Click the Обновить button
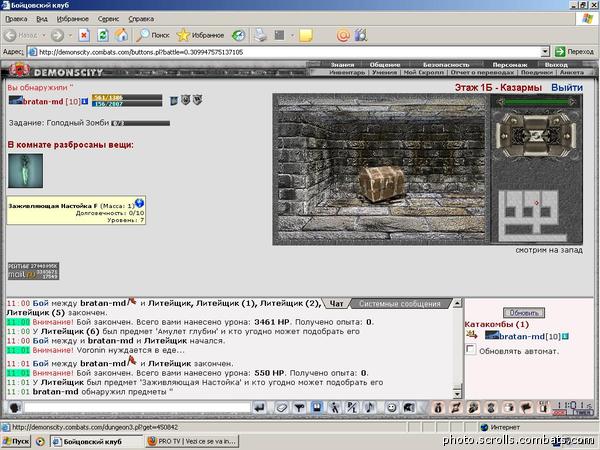Screen dimensions: 600x450 (524, 313)
